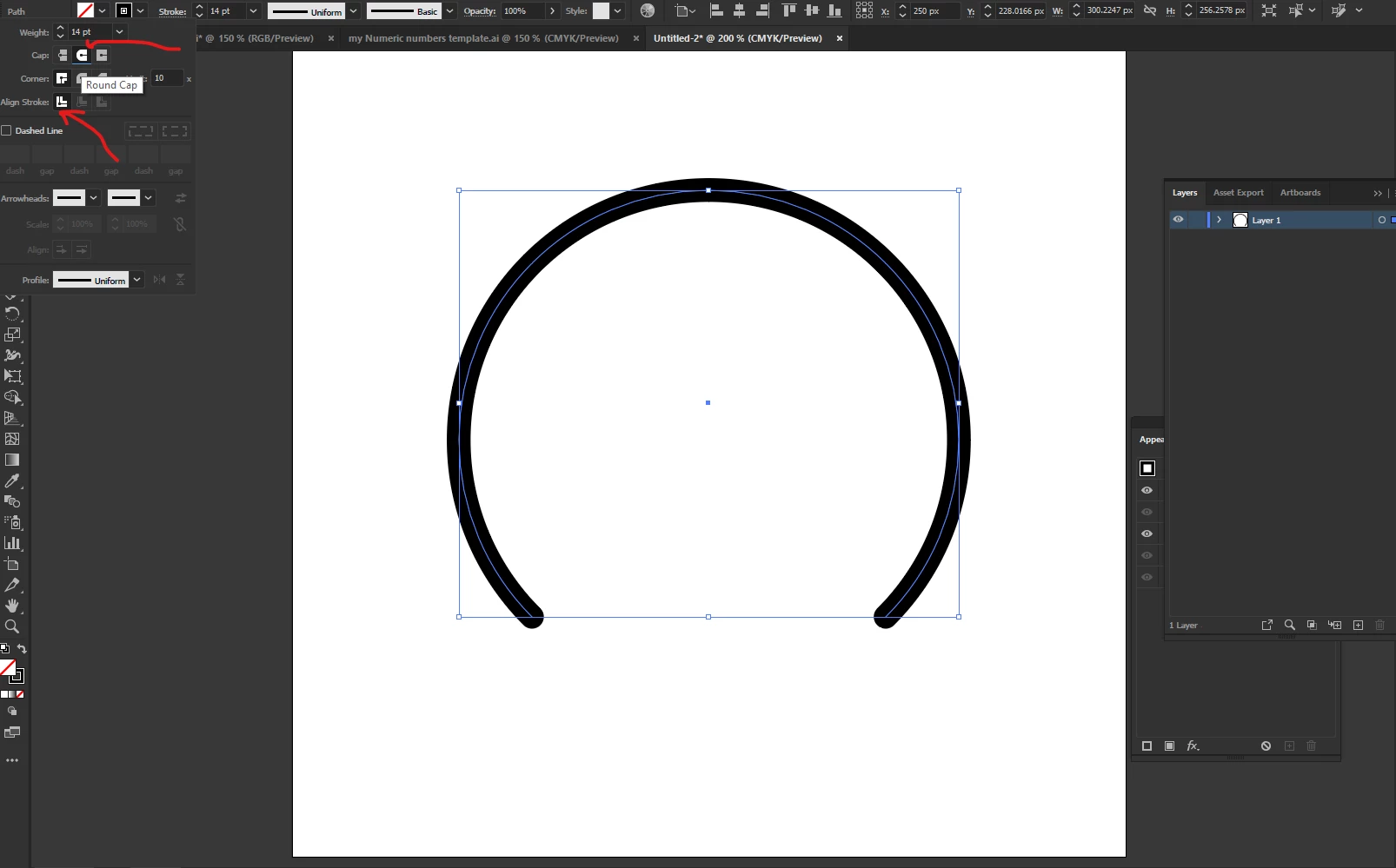Select the Blend tool

[12, 501]
